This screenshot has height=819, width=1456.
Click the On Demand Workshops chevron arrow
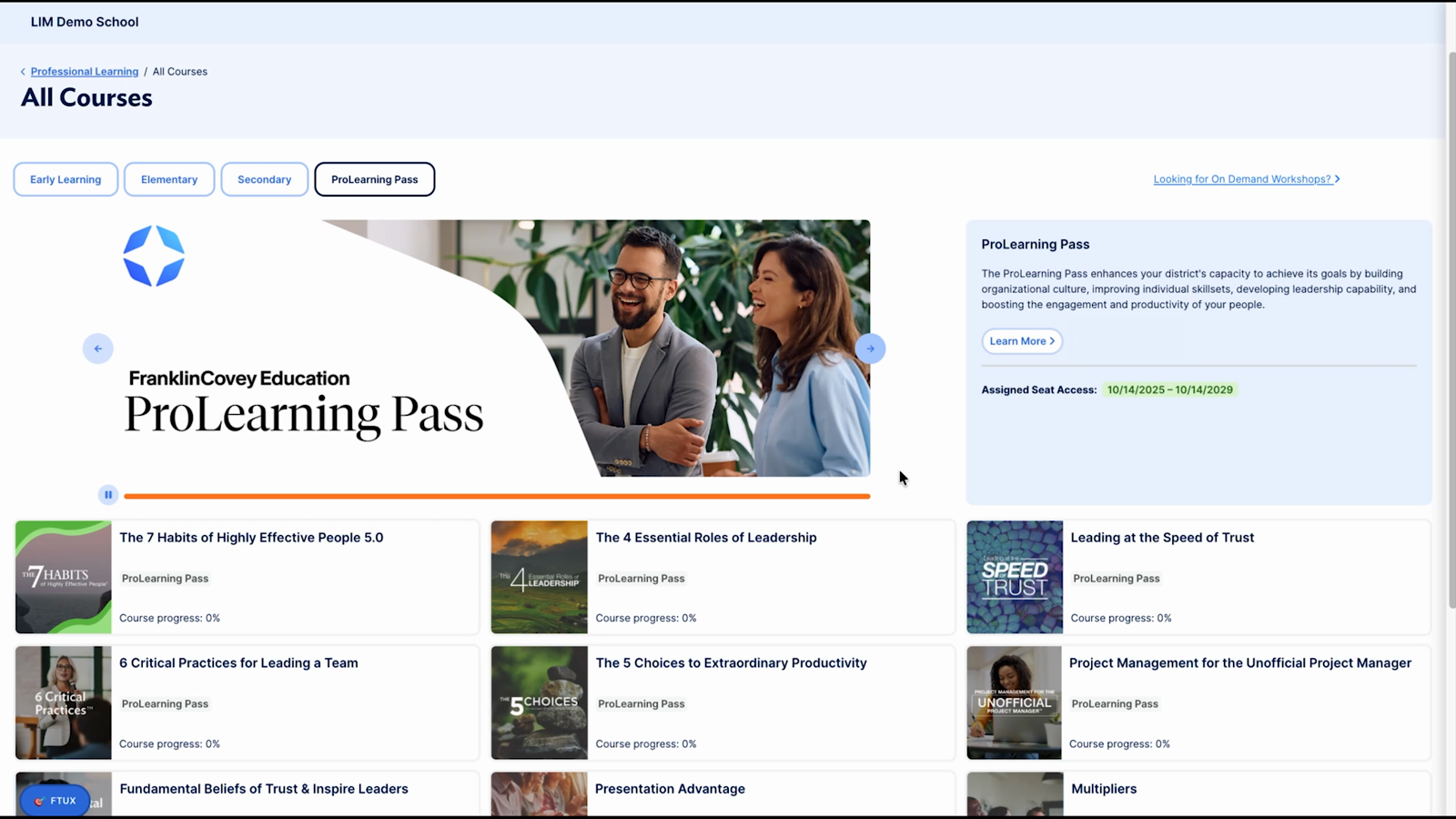[1337, 179]
